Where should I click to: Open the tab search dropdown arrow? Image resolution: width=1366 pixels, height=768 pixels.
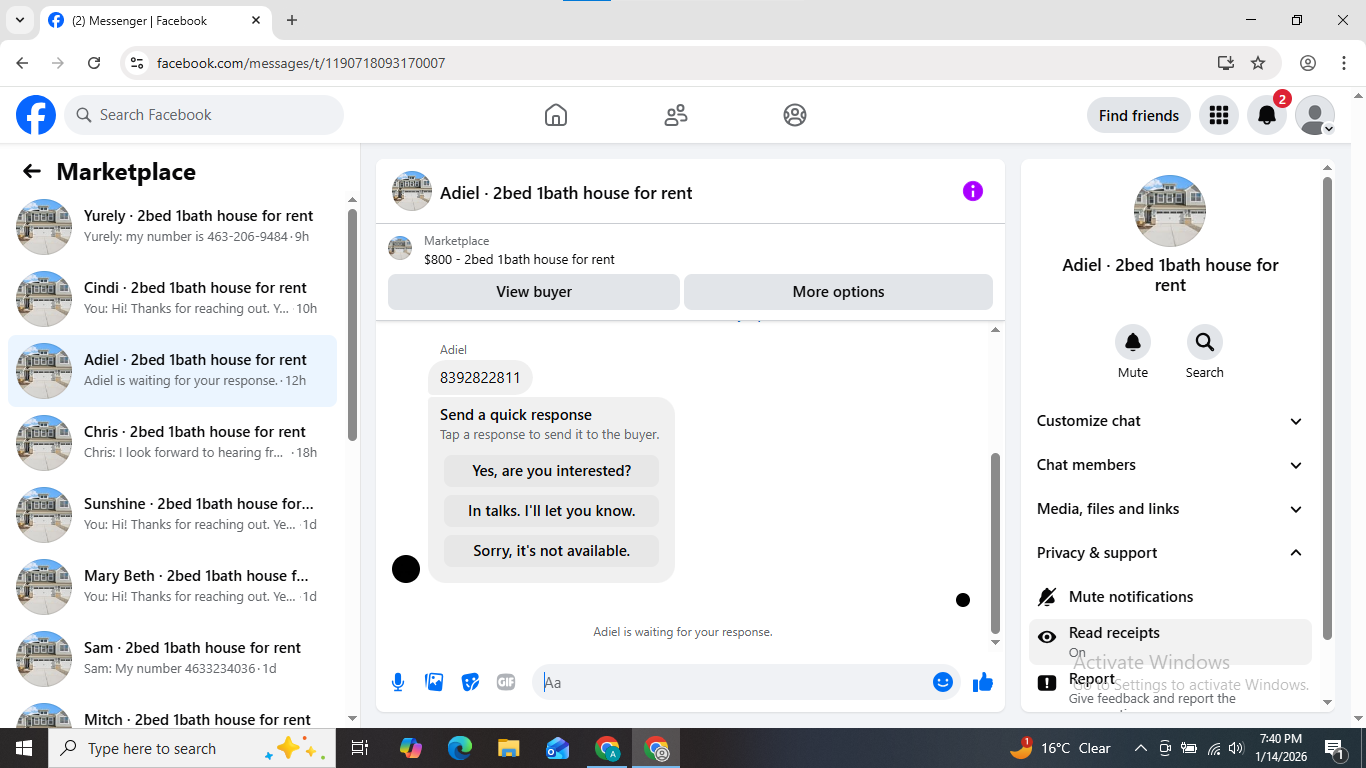[19, 20]
